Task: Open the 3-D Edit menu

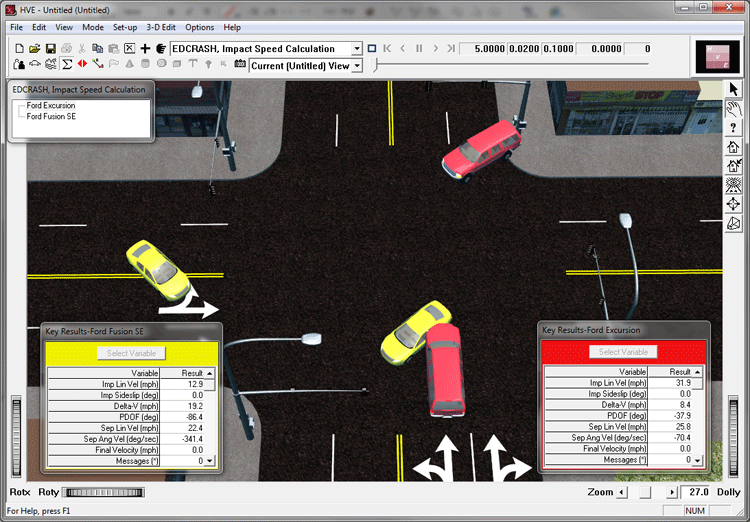Action: (161, 27)
